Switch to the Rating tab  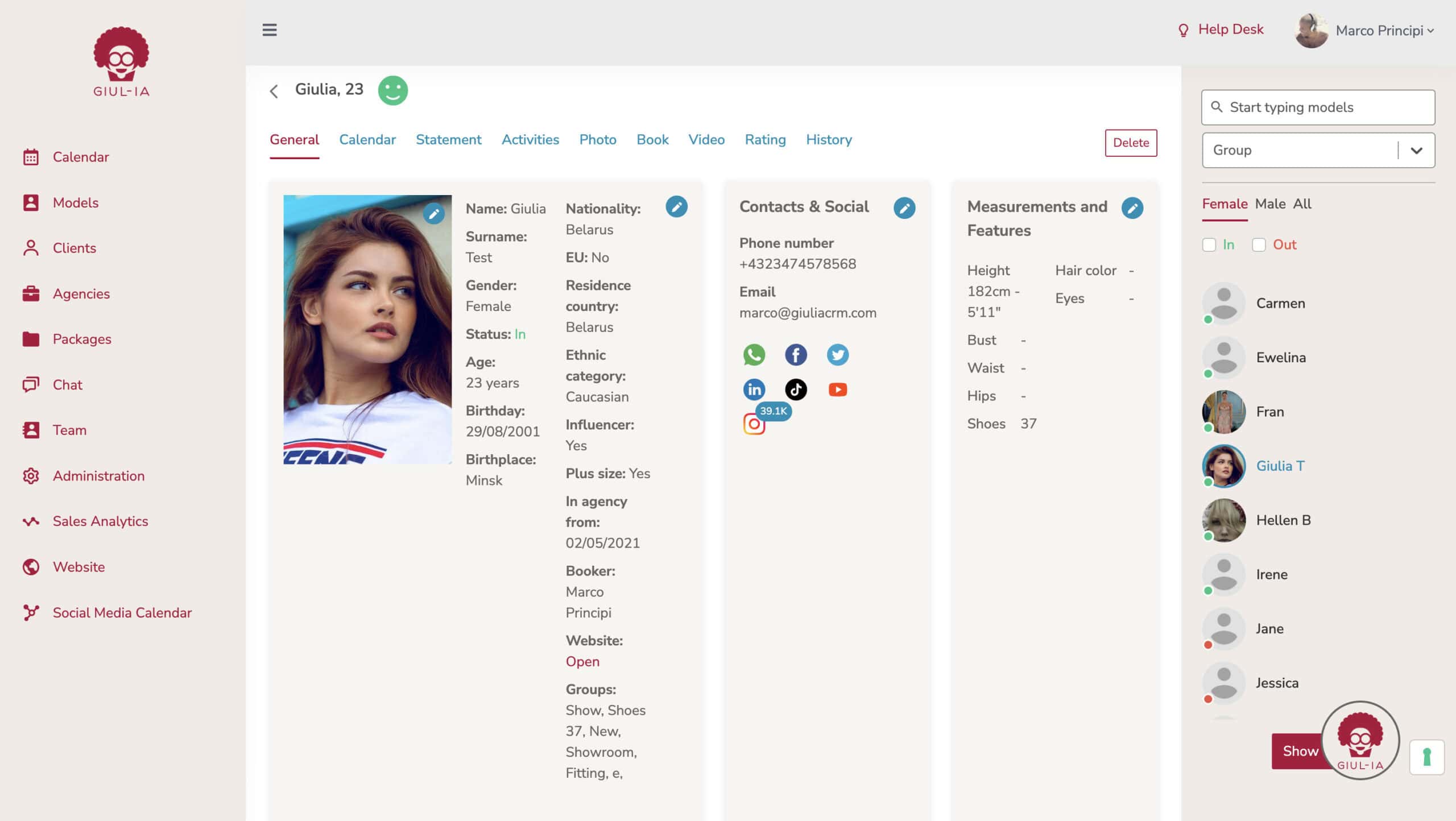point(765,140)
